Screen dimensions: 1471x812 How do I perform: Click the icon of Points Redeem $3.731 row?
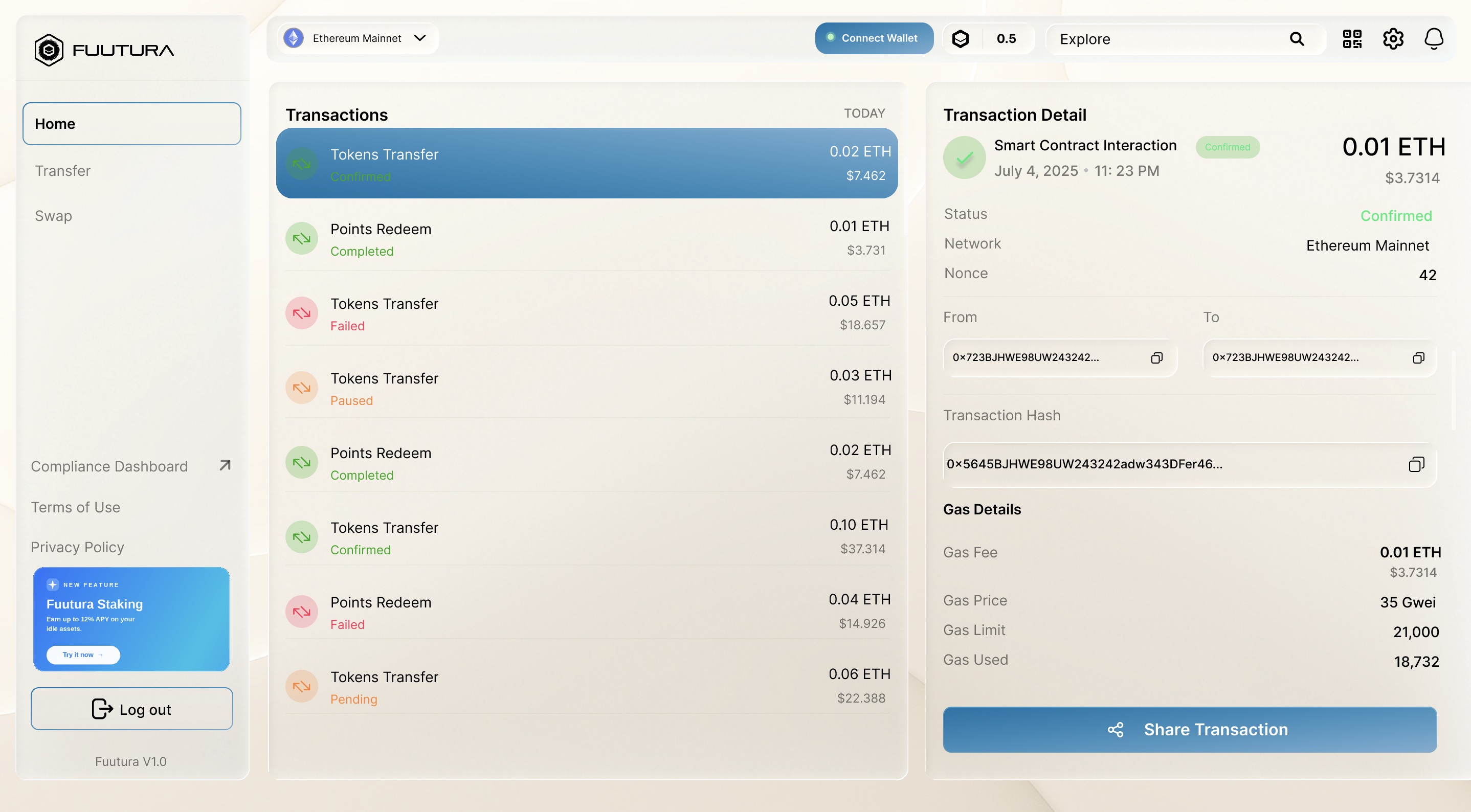(x=301, y=239)
